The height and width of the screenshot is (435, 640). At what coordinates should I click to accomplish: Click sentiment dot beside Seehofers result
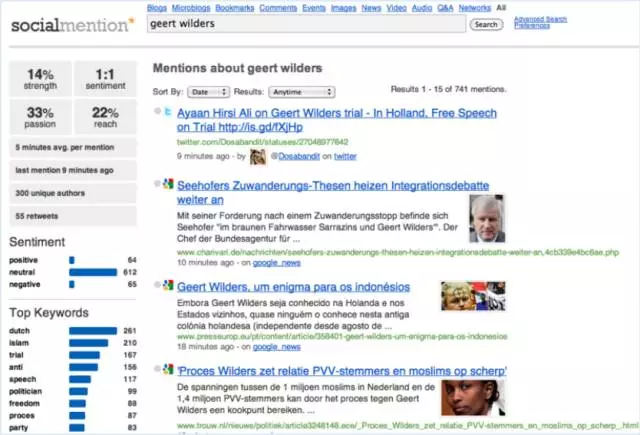click(157, 184)
